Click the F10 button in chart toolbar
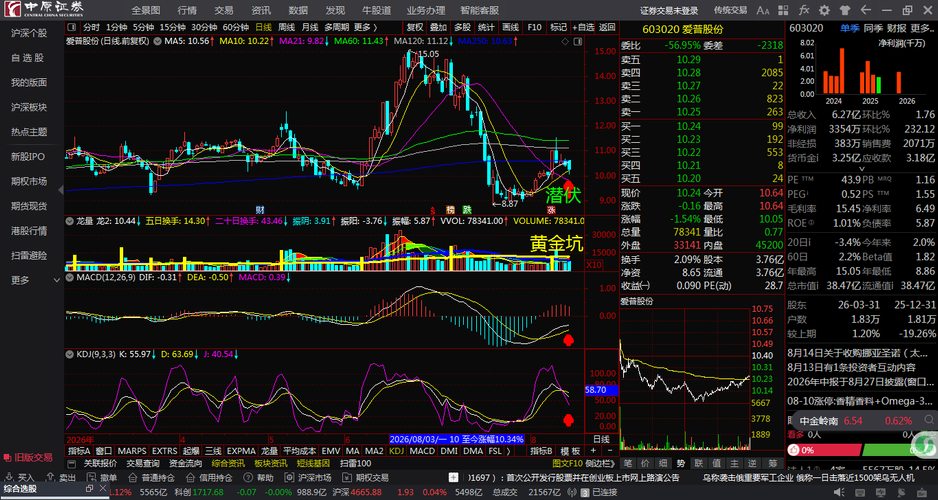 pos(535,27)
